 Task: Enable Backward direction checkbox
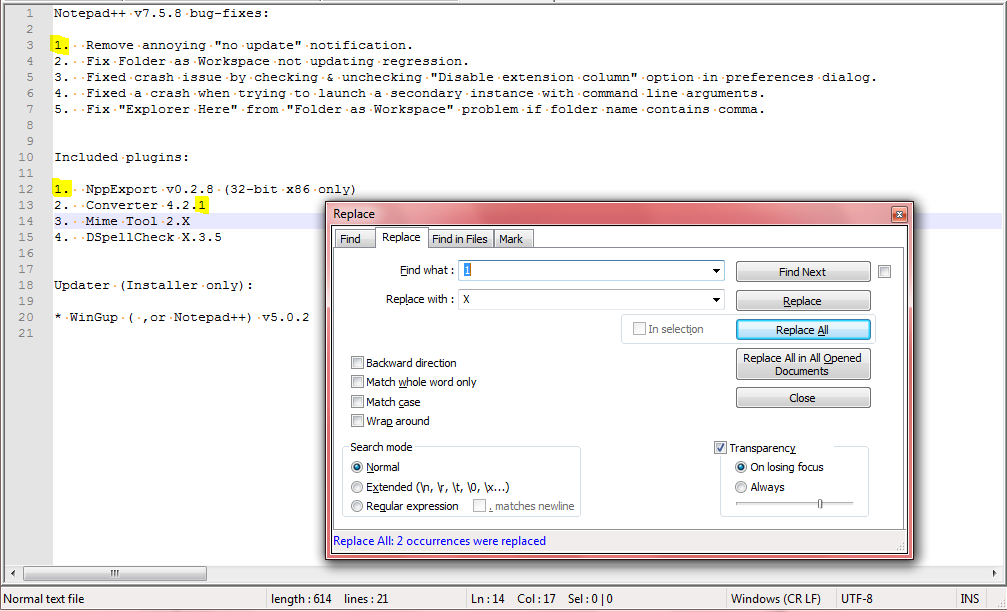click(x=358, y=363)
